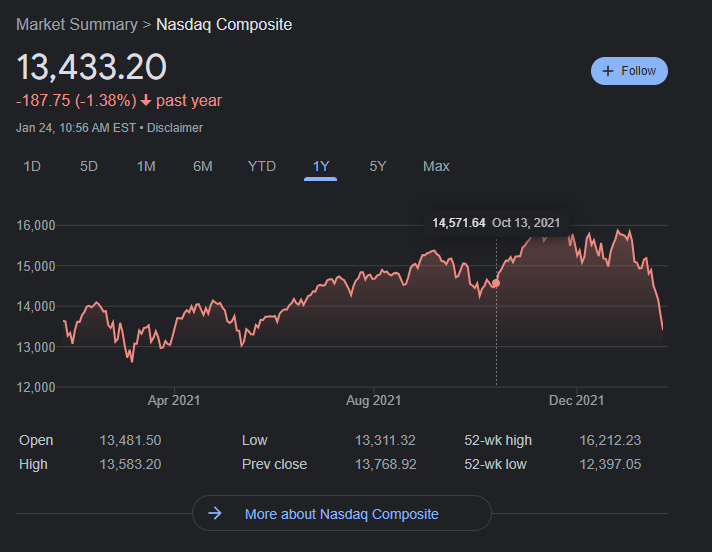Click the Aug 2021 axis label

374,400
